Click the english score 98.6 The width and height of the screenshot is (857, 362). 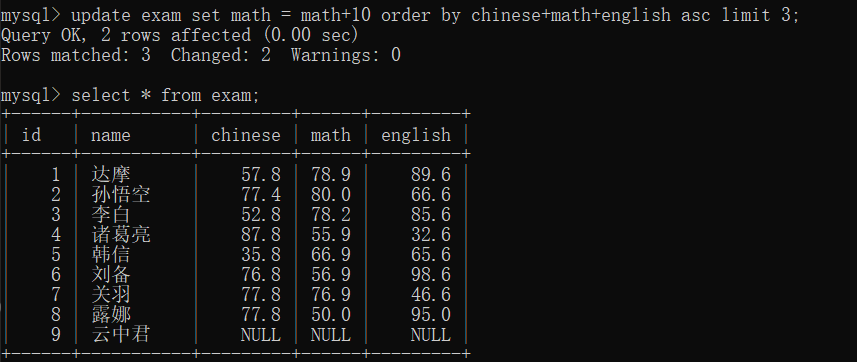coord(431,275)
